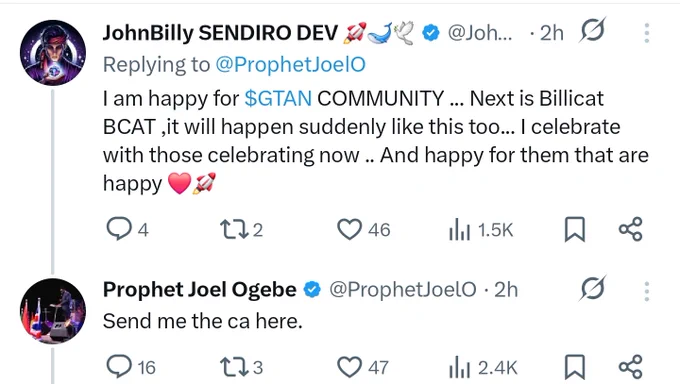This screenshot has width=680, height=384.
Task: Repost JohnBilly's tweet with retweet icon
Action: (x=234, y=230)
